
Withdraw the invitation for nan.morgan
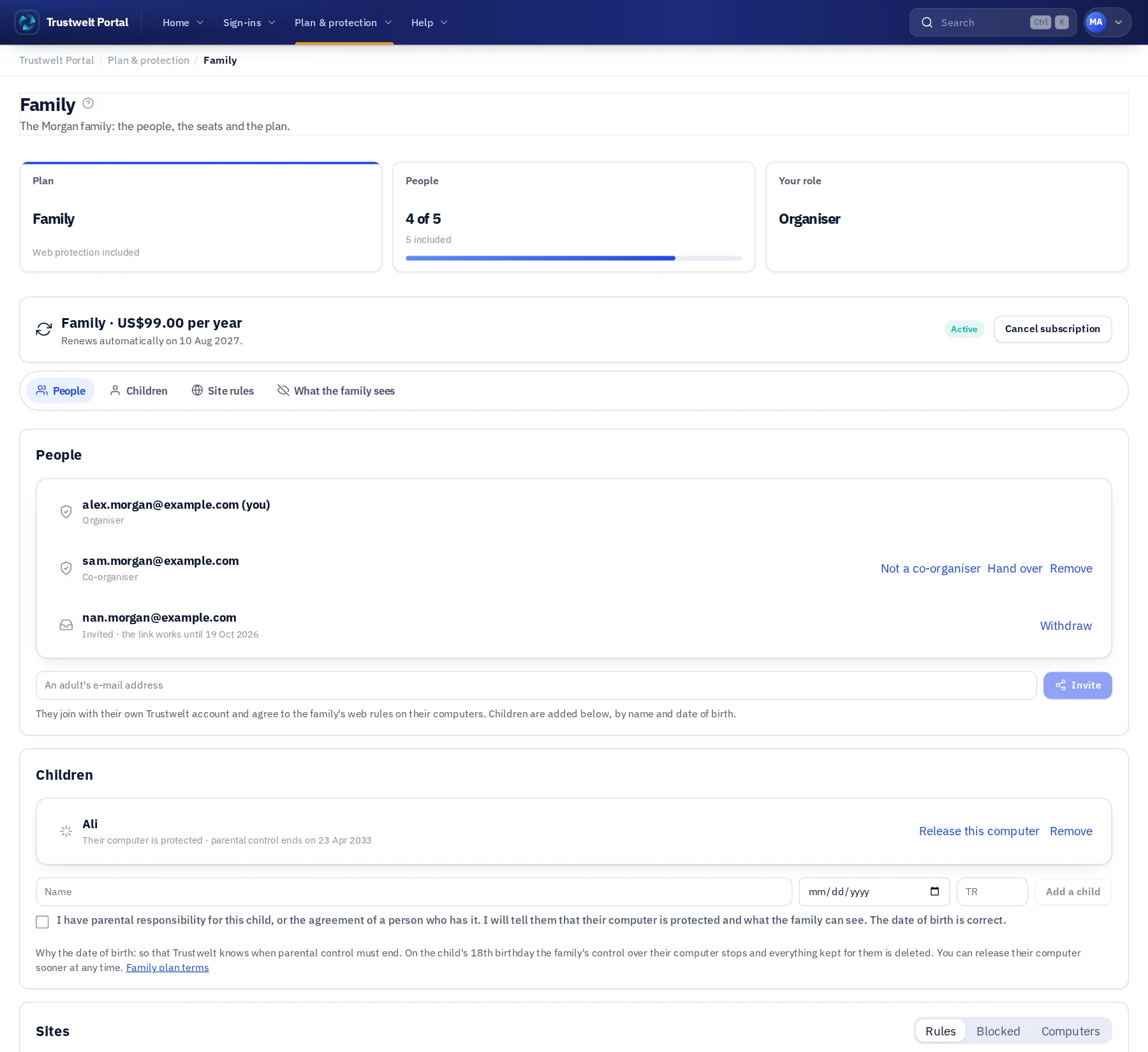pyautogui.click(x=1066, y=626)
